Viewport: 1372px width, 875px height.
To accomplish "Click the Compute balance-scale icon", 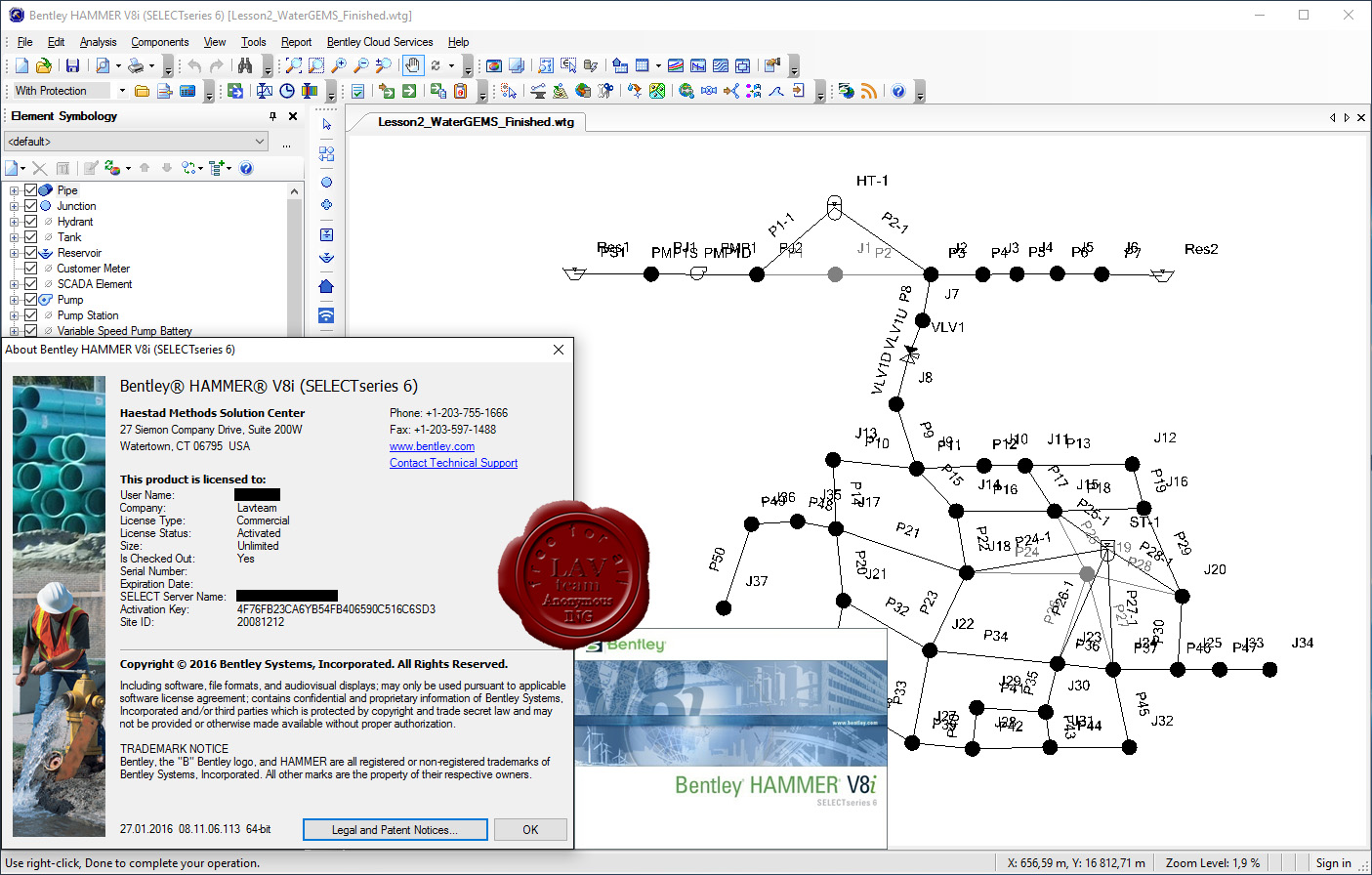I will pyautogui.click(x=264, y=91).
